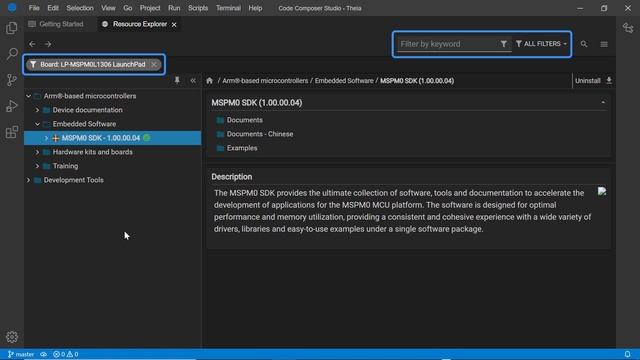The width and height of the screenshot is (640, 360).
Task: Collapse the MSPM0 SDK overview section
Action: click(x=603, y=102)
